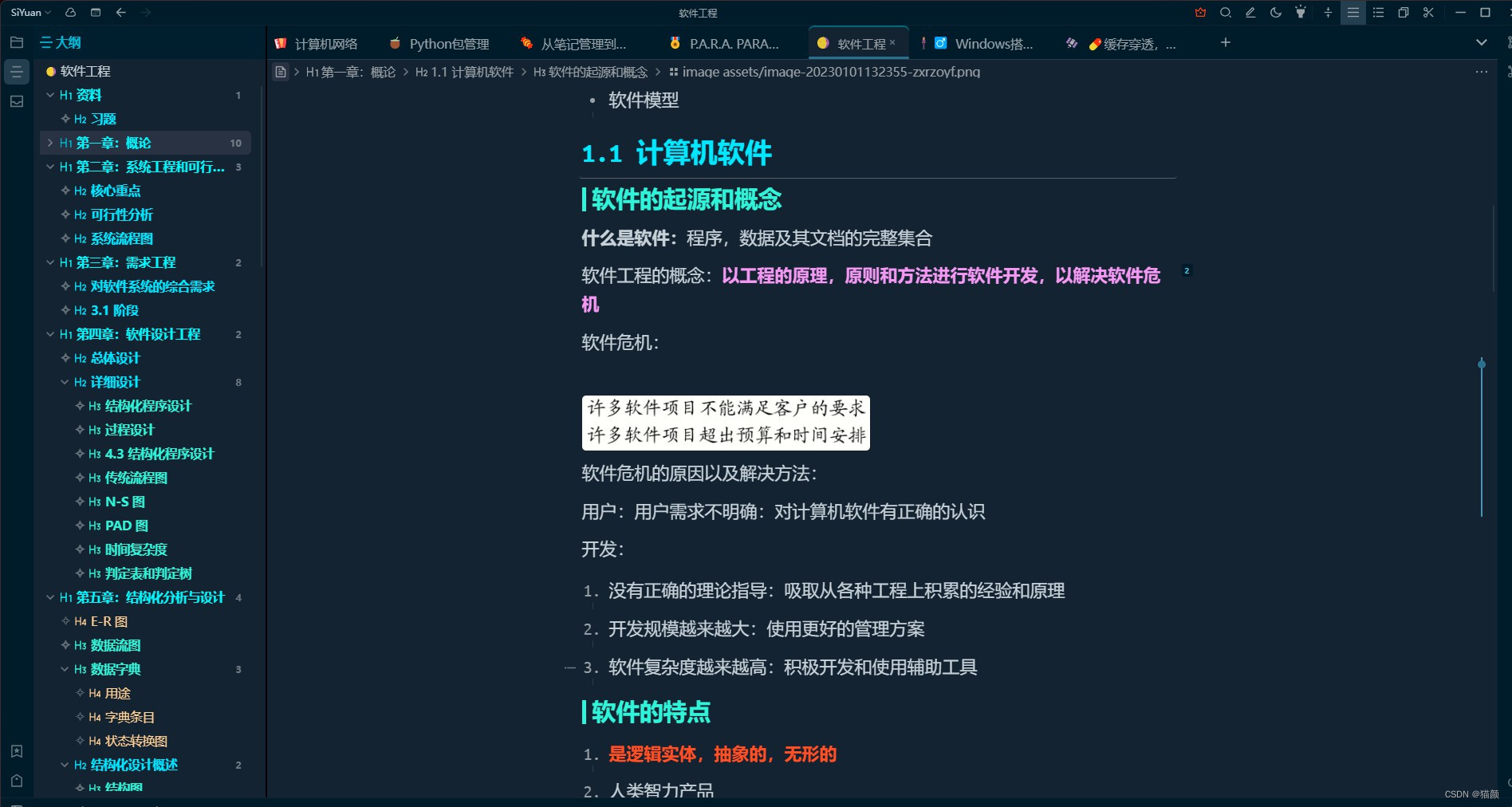The image size is (1512, 807).
Task: Collapse the H1 资料 outline node
Action: pos(50,95)
